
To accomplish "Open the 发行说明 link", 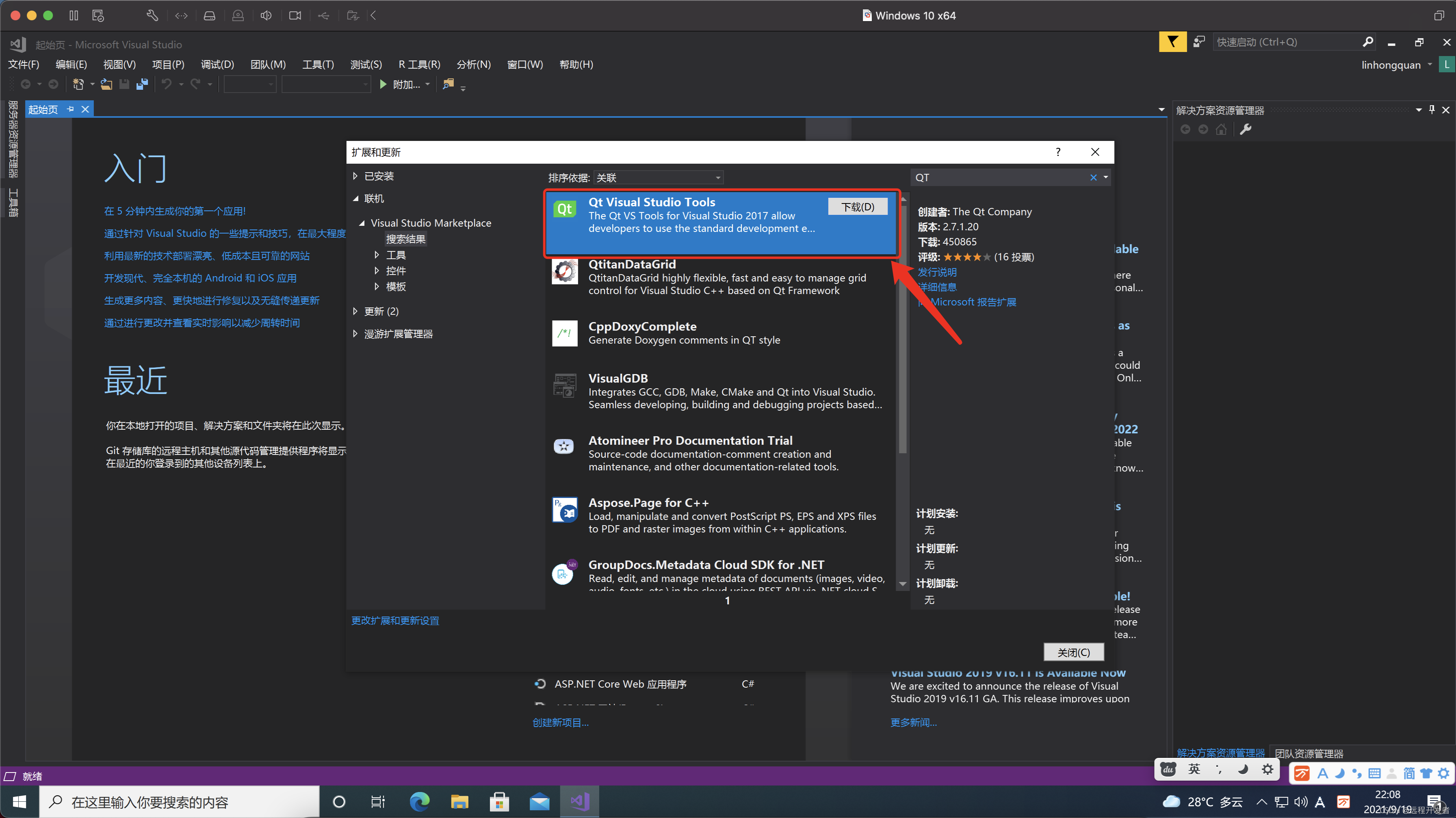I will 936,272.
